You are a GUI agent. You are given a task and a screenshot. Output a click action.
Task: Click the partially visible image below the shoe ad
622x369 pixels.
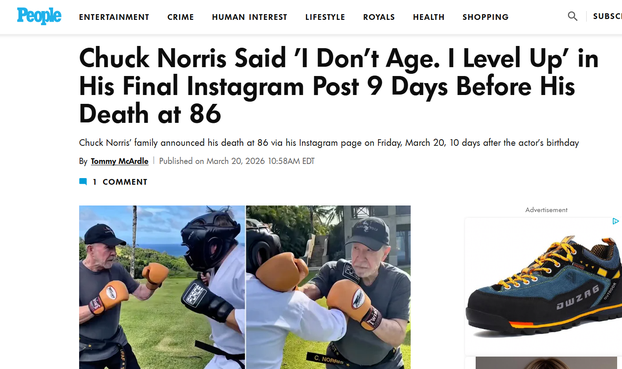pos(546,363)
